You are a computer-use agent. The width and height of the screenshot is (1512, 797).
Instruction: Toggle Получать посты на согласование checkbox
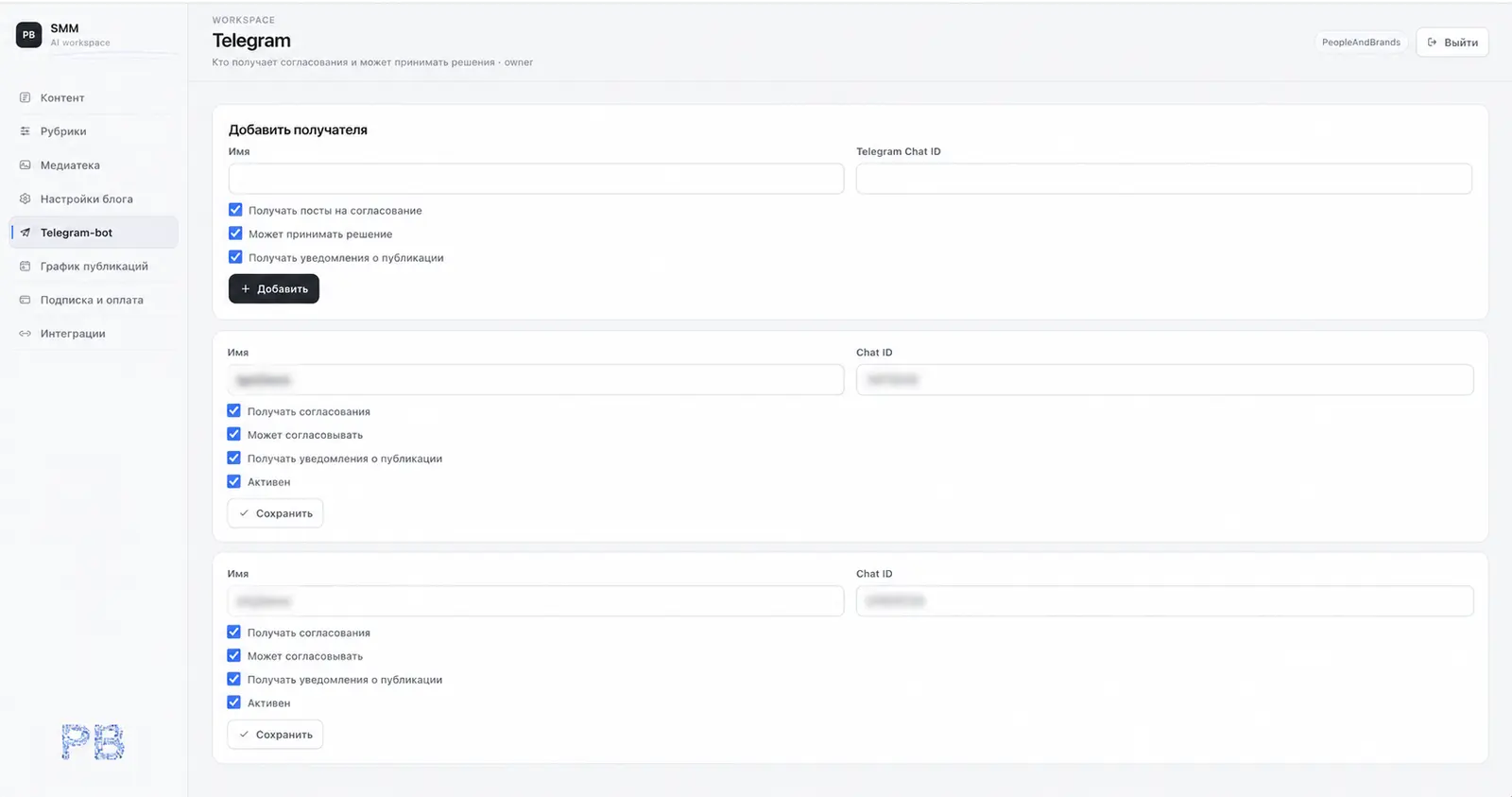pos(235,210)
